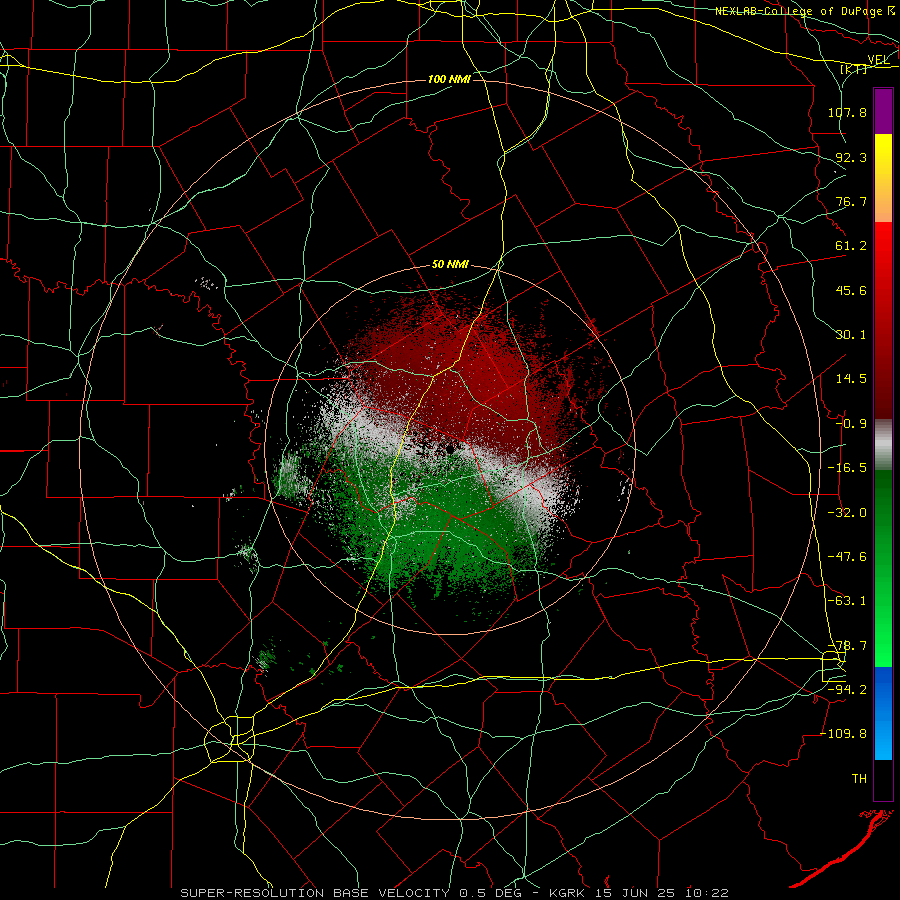This screenshot has height=900, width=900.
Task: Click the -32.0 scale value
Action: click(x=847, y=513)
